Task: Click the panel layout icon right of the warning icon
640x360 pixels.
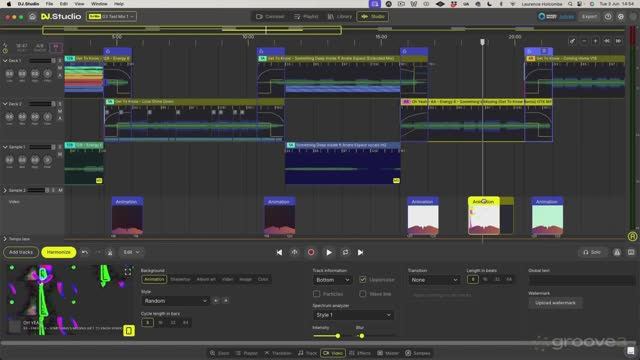Action: pos(631,253)
